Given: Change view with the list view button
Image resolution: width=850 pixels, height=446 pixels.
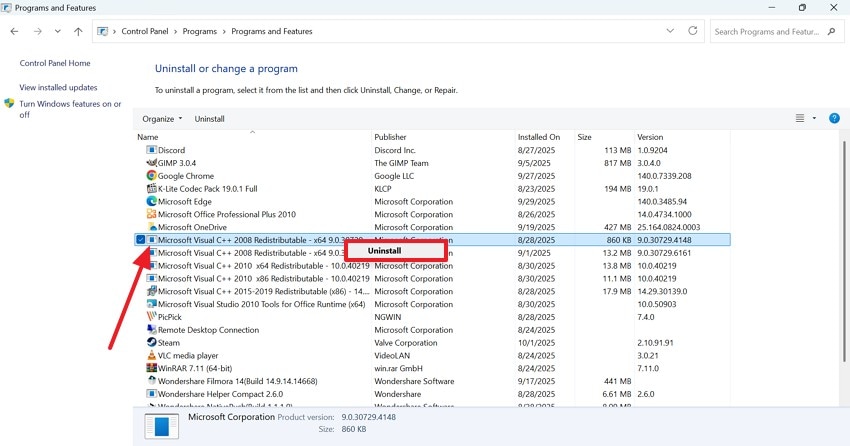Looking at the screenshot, I should click(x=800, y=118).
